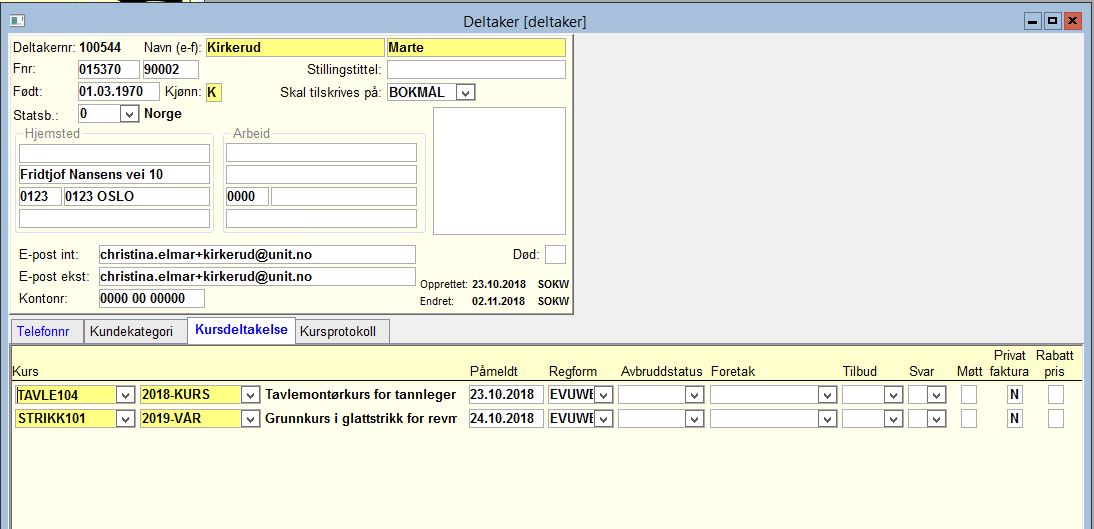Toggle Rabatt pris checkbox for STRIKK101 row
The height and width of the screenshot is (529, 1094).
point(1056,419)
